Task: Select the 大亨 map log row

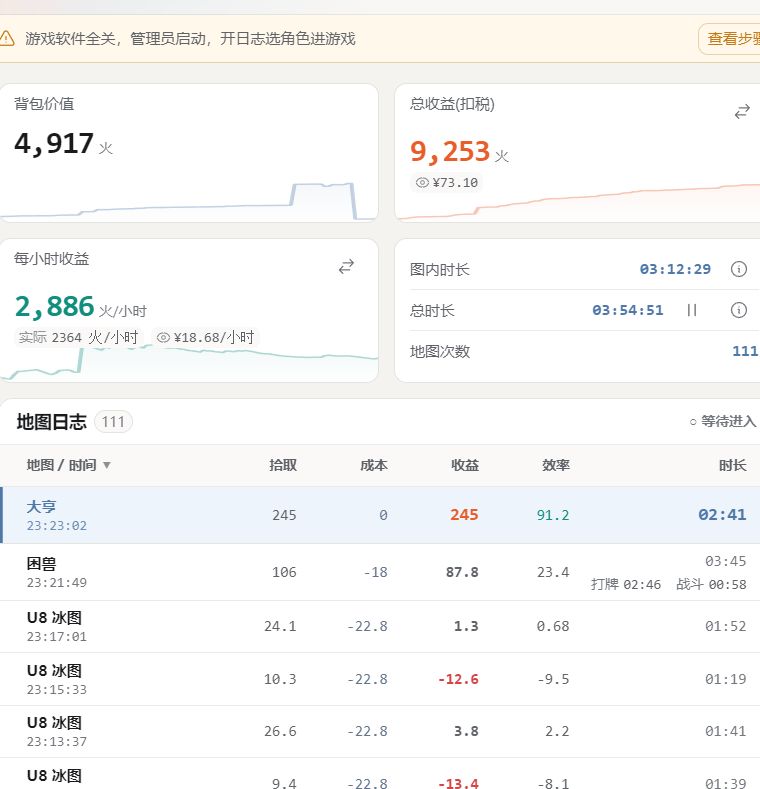Action: coord(380,515)
